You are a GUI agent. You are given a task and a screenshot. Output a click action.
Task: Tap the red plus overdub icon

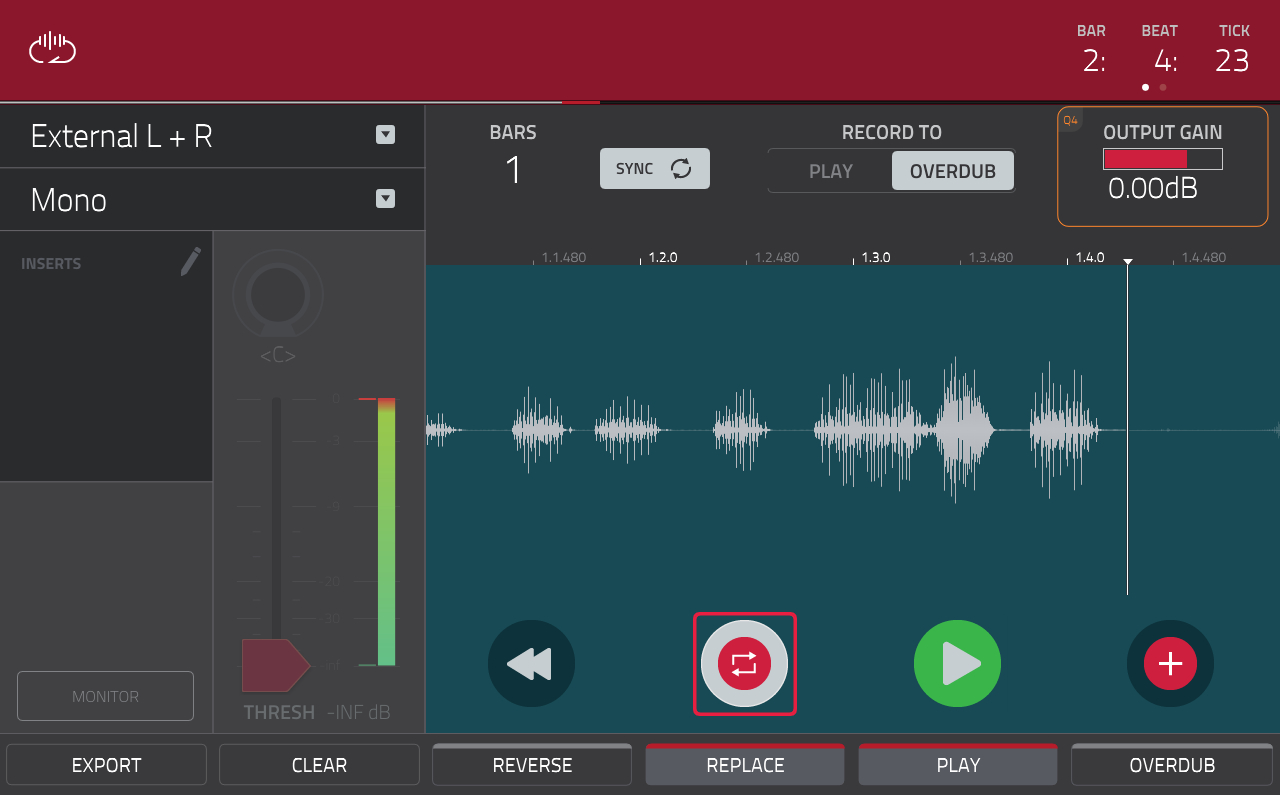point(1170,663)
